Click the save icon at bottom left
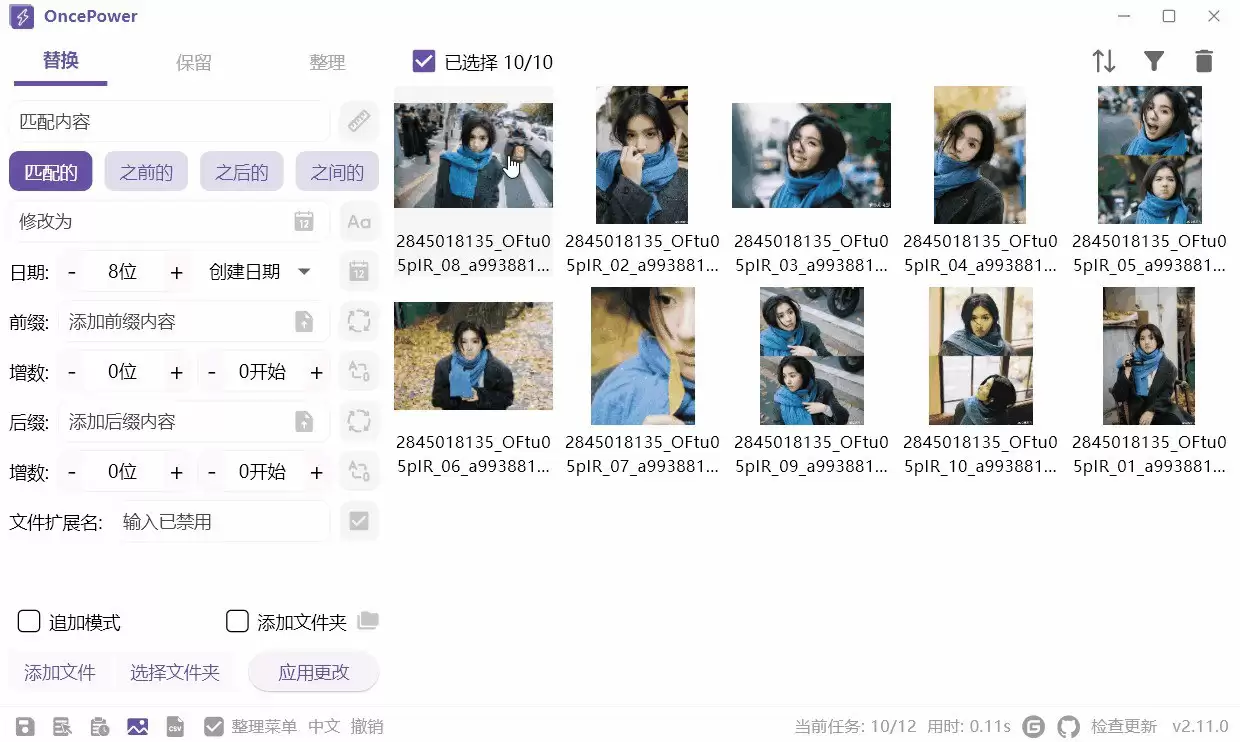This screenshot has height=742, width=1240. (24, 726)
